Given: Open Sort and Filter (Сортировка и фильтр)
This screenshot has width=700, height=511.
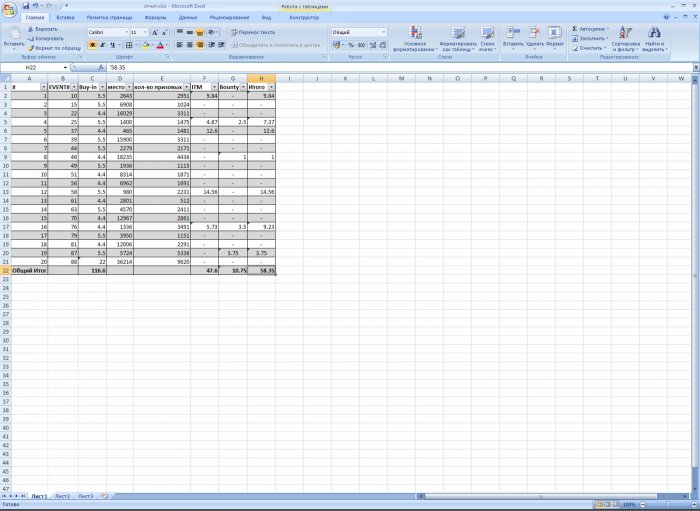Looking at the screenshot, I should (625, 35).
